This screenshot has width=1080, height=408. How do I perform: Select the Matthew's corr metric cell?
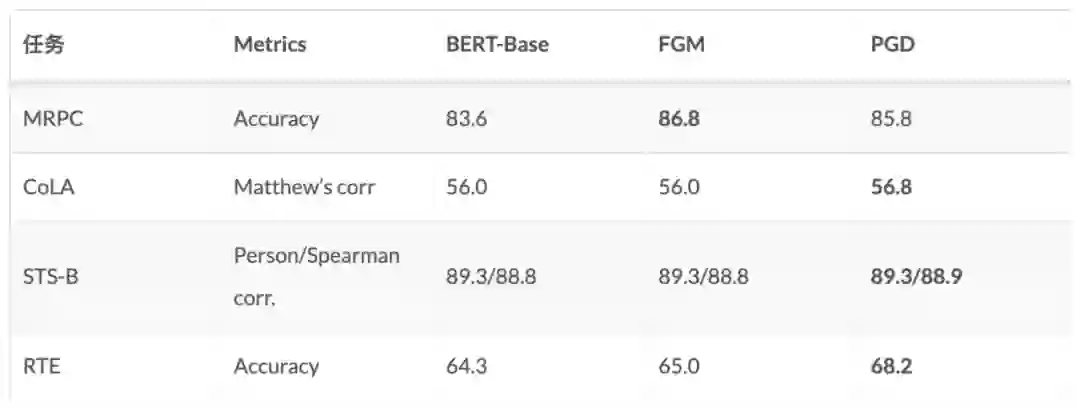(x=304, y=187)
